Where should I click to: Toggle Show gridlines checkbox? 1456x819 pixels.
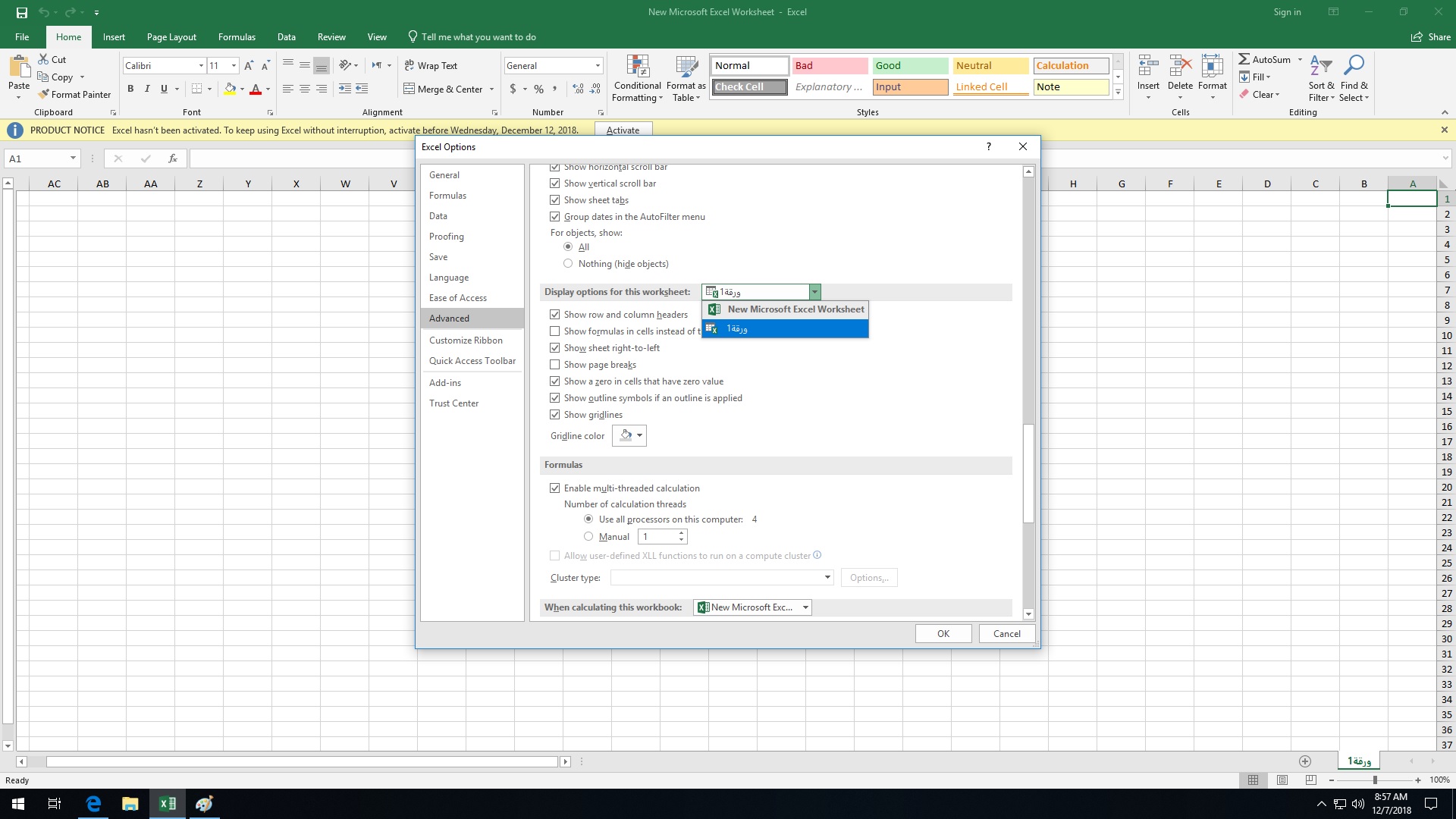tap(555, 415)
